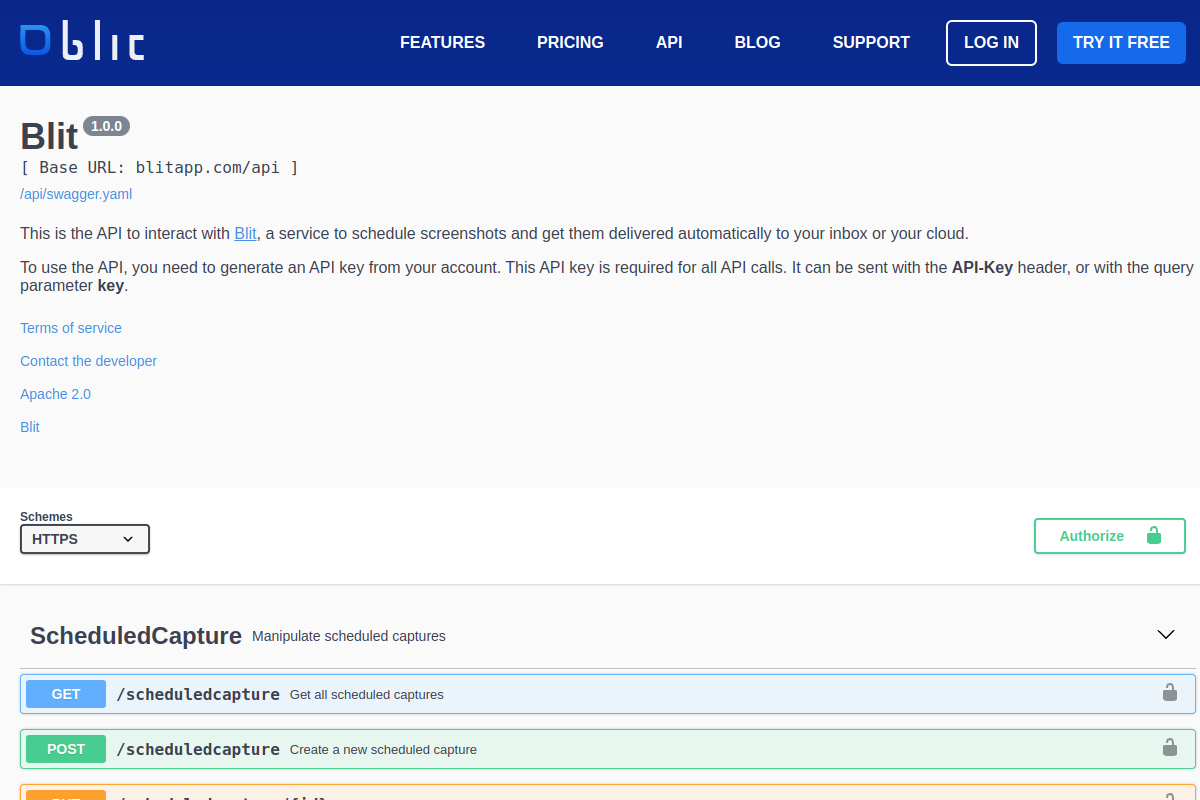Image resolution: width=1200 pixels, height=800 pixels.
Task: Expand the GET /scheduledcapture operation
Action: click(x=607, y=694)
